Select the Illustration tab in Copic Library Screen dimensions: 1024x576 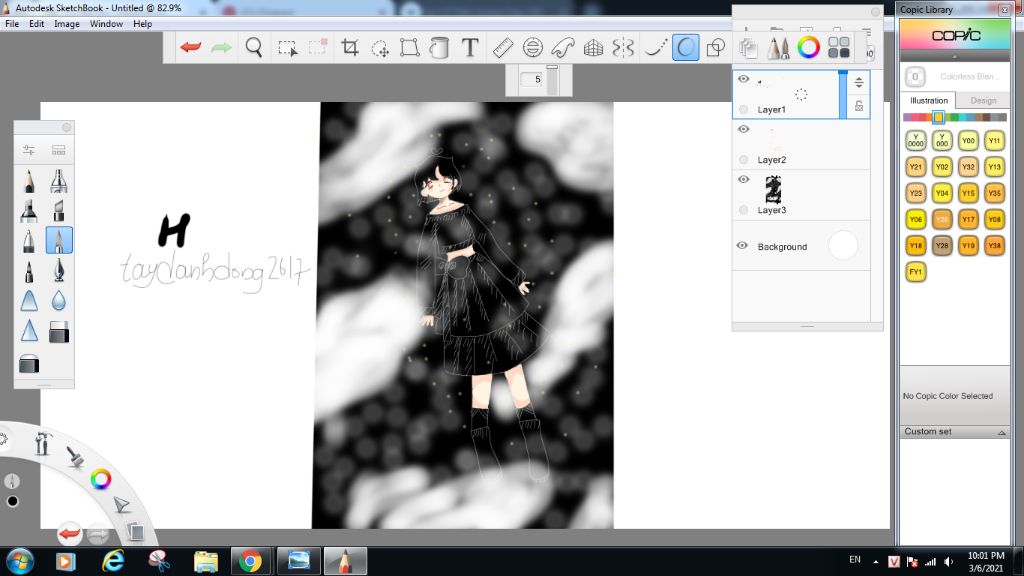(x=929, y=101)
